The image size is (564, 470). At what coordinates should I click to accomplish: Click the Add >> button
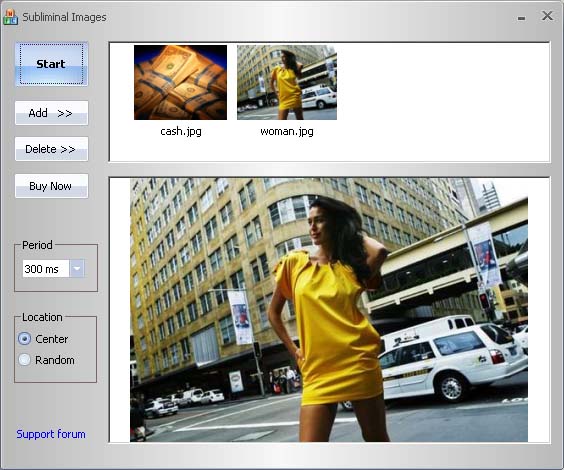click(51, 113)
